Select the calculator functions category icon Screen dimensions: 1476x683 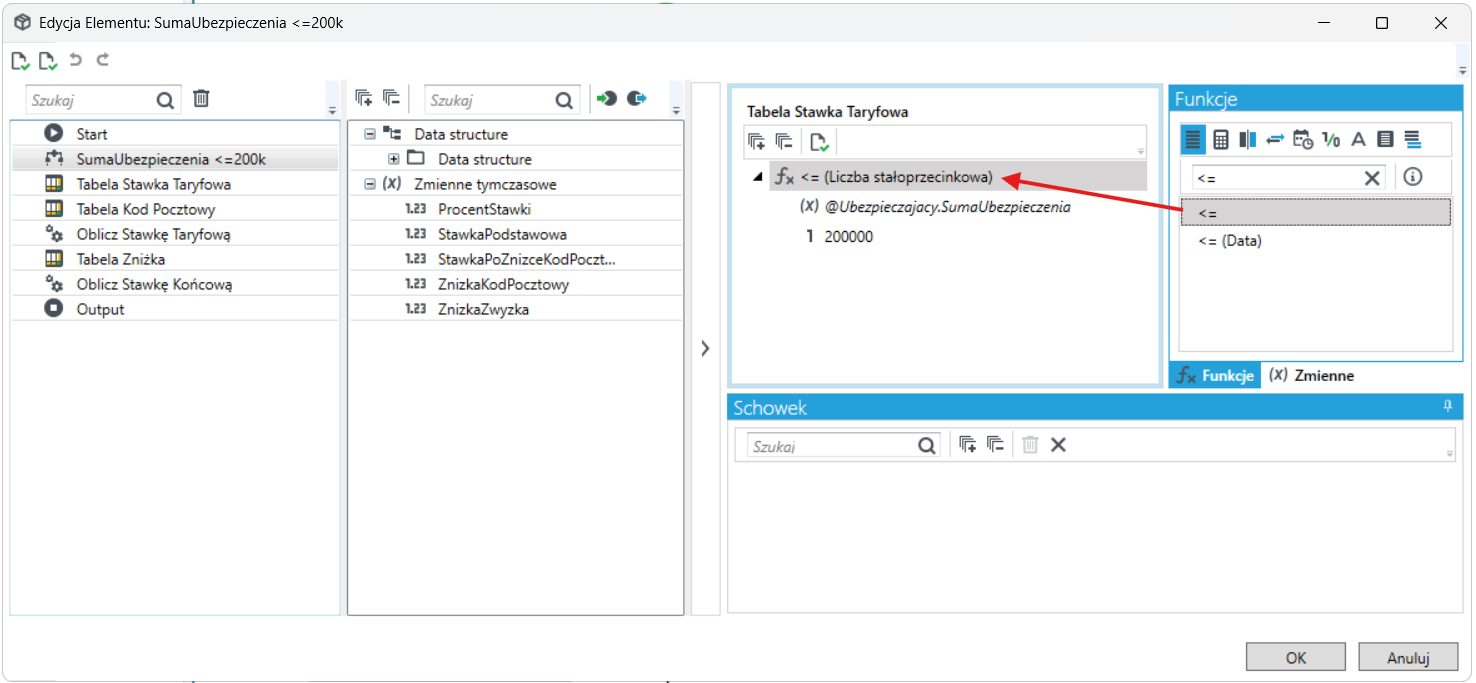1220,140
